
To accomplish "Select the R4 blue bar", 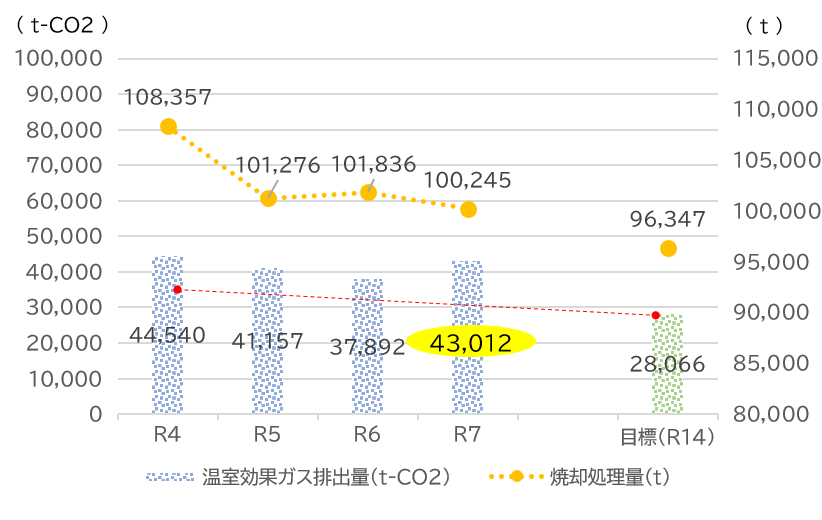I will click(x=168, y=335).
